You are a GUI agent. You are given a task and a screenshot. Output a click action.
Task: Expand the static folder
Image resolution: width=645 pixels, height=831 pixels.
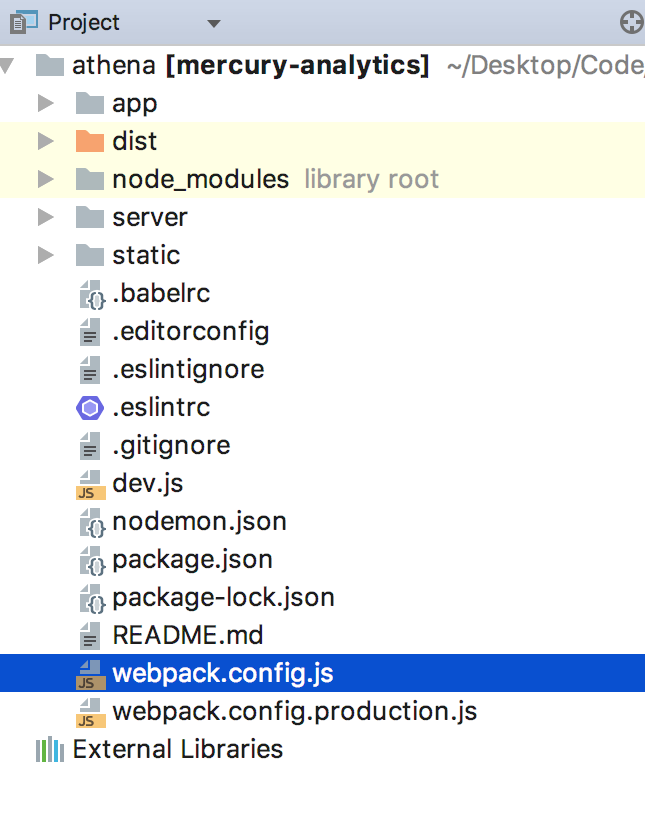pos(46,255)
